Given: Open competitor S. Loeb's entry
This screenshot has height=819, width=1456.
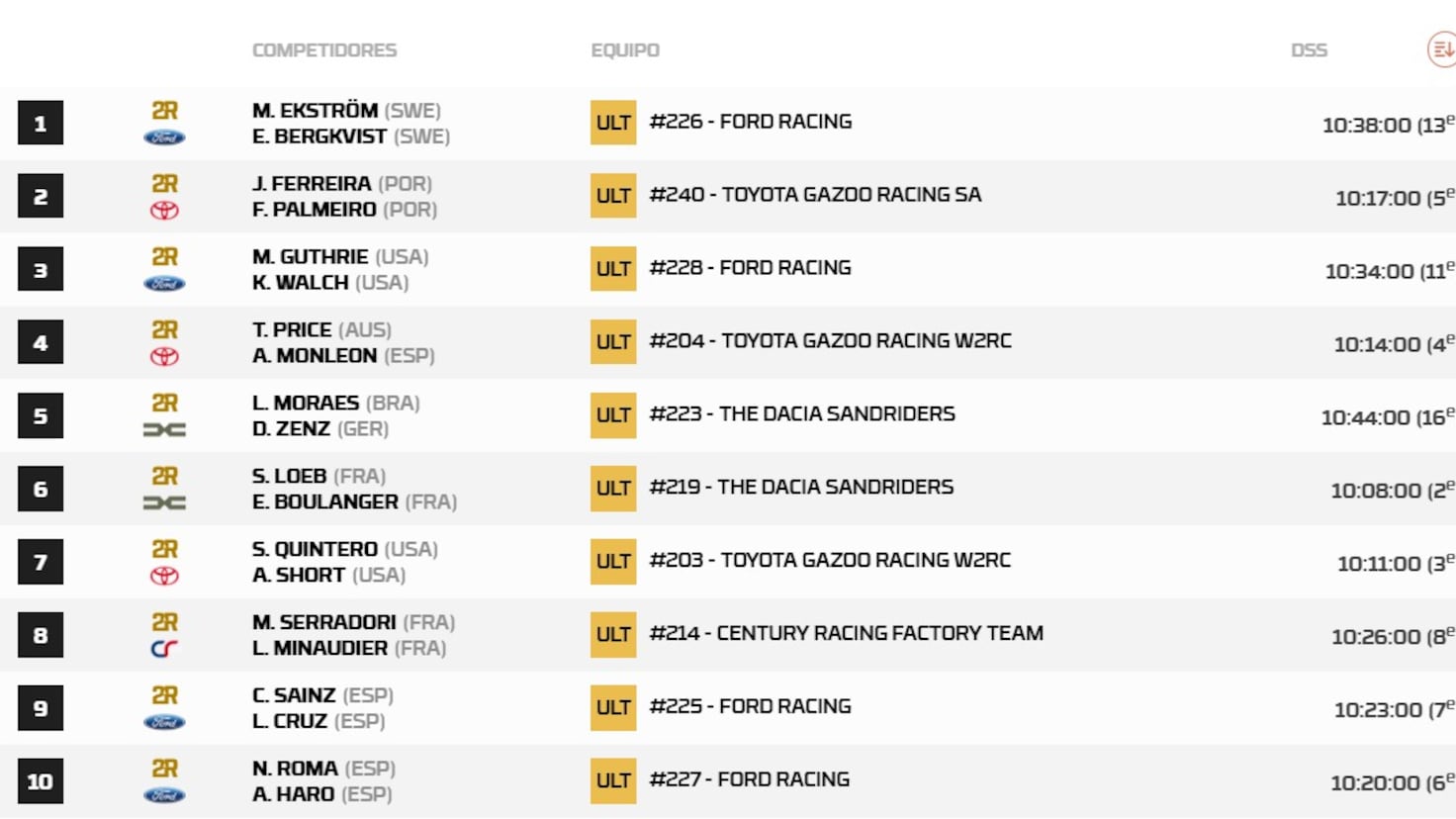Looking at the screenshot, I should 290,477.
